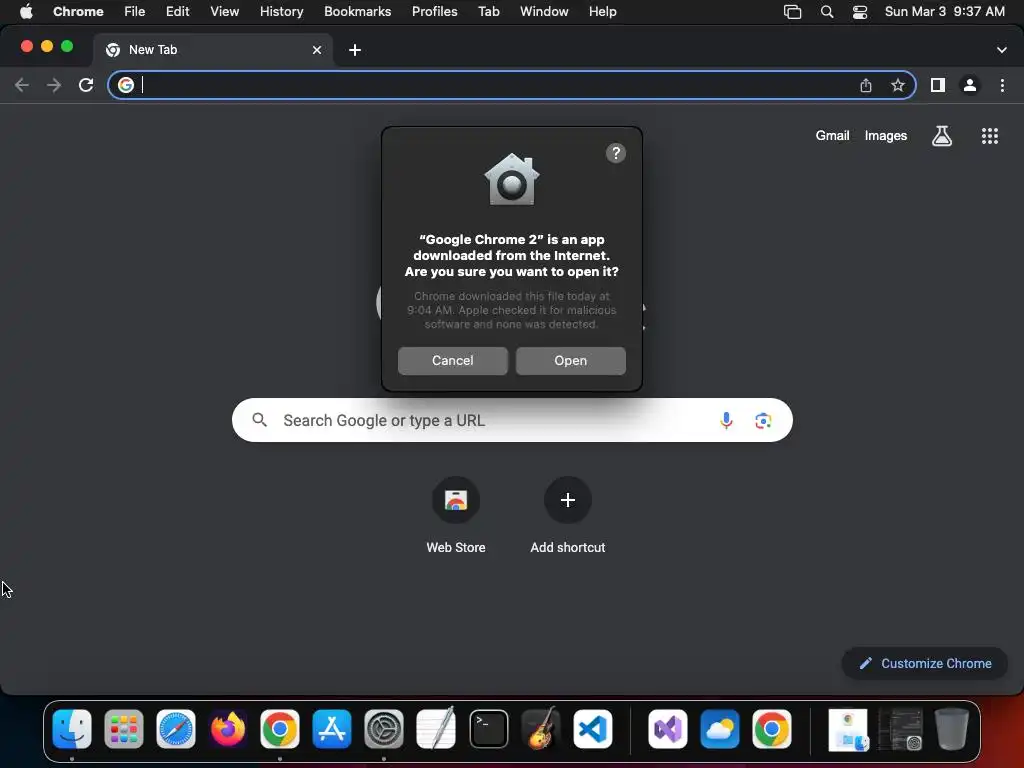The width and height of the screenshot is (1024, 768).
Task: Open the View menu
Action: 224,12
